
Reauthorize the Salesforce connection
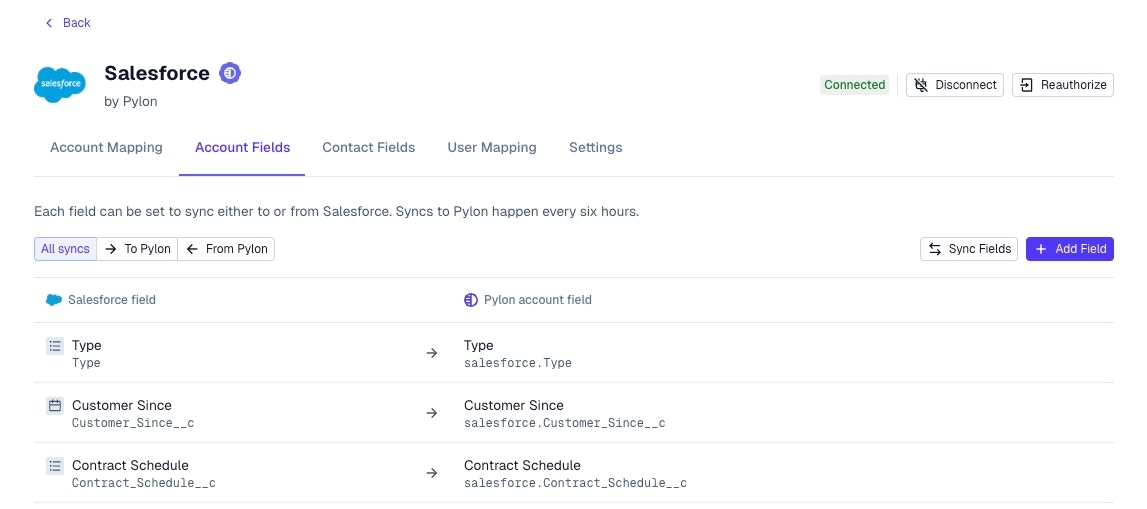[1063, 85]
